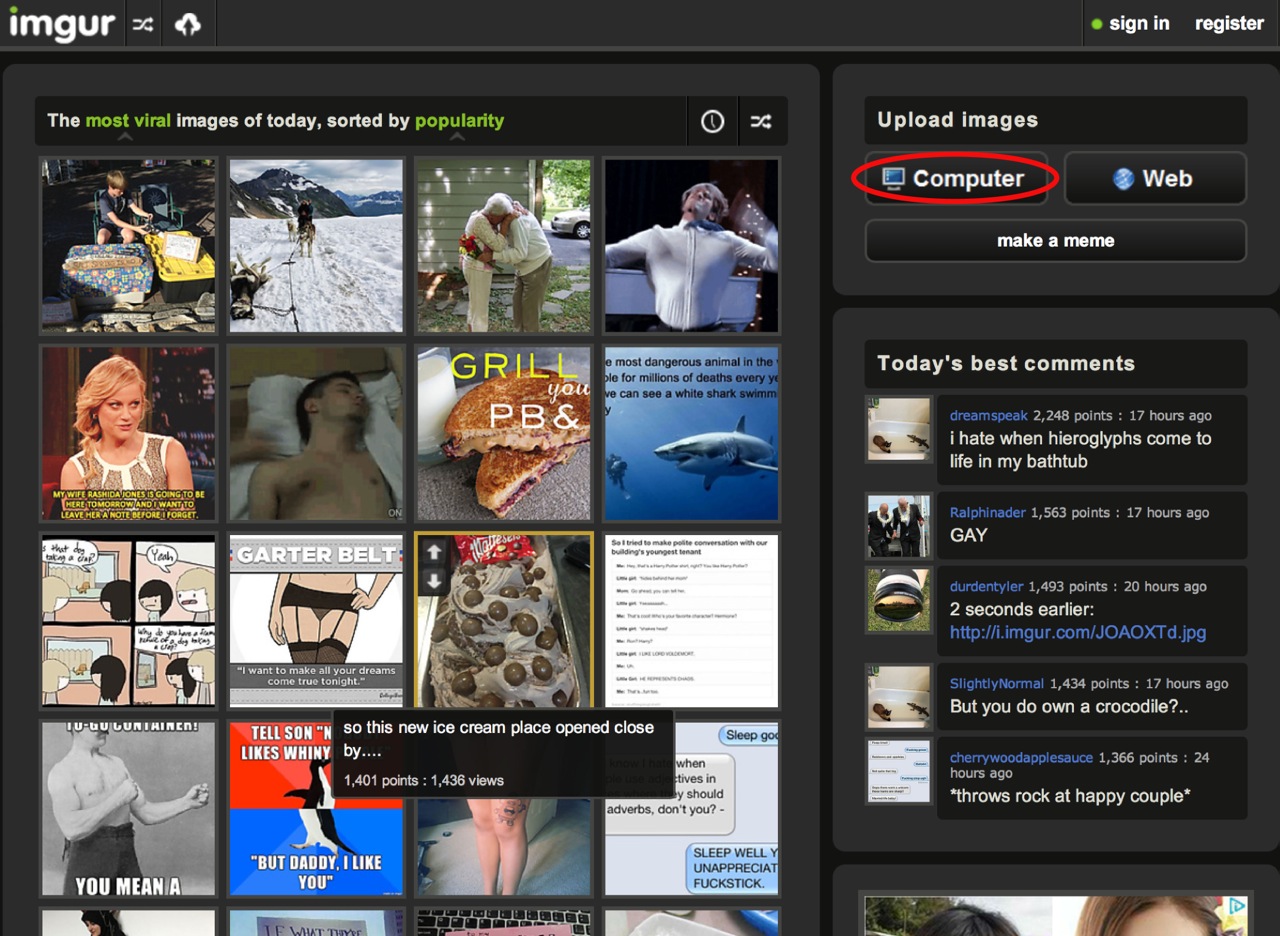Click the 'register' header item

(x=1229, y=24)
